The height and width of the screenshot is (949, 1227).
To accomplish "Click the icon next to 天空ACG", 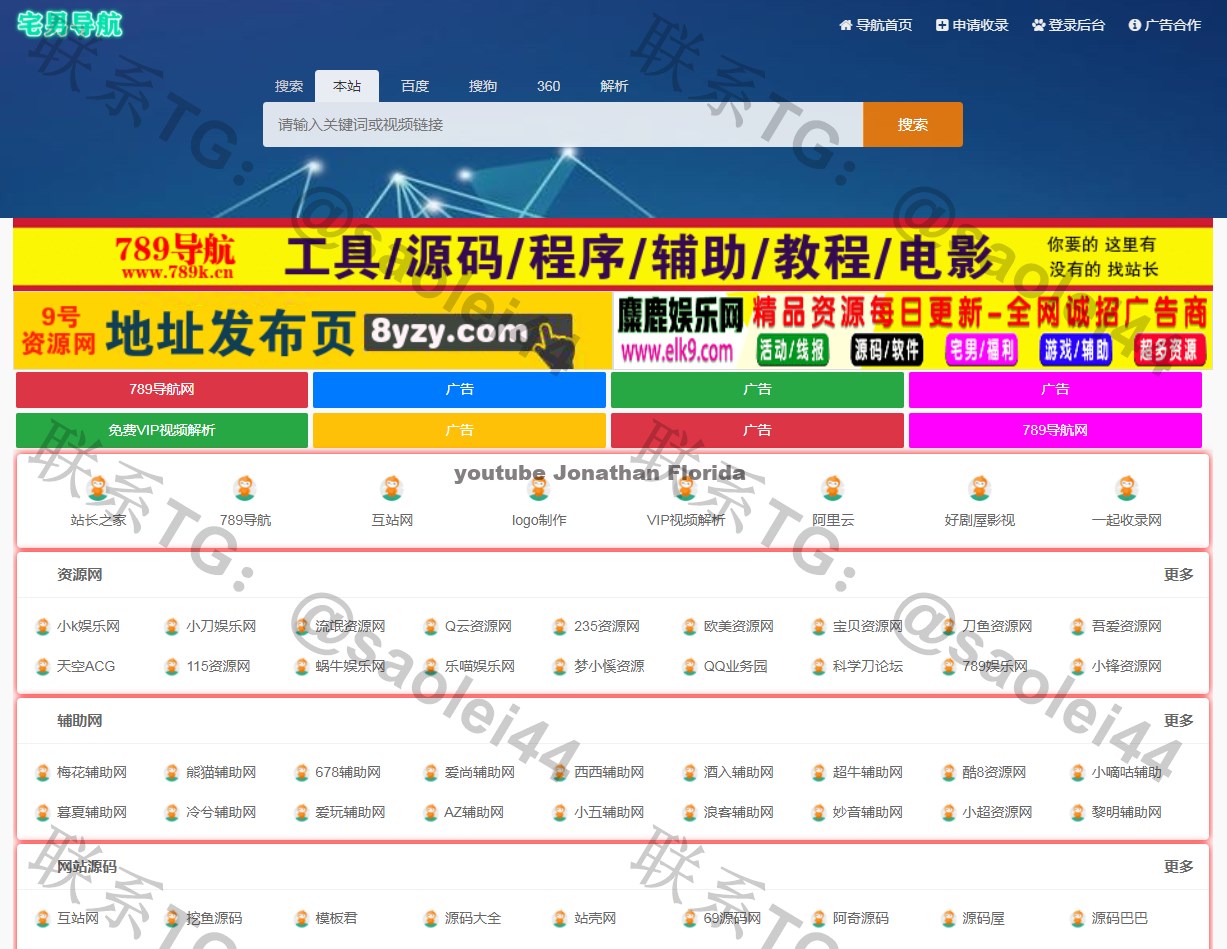I will coord(43,667).
